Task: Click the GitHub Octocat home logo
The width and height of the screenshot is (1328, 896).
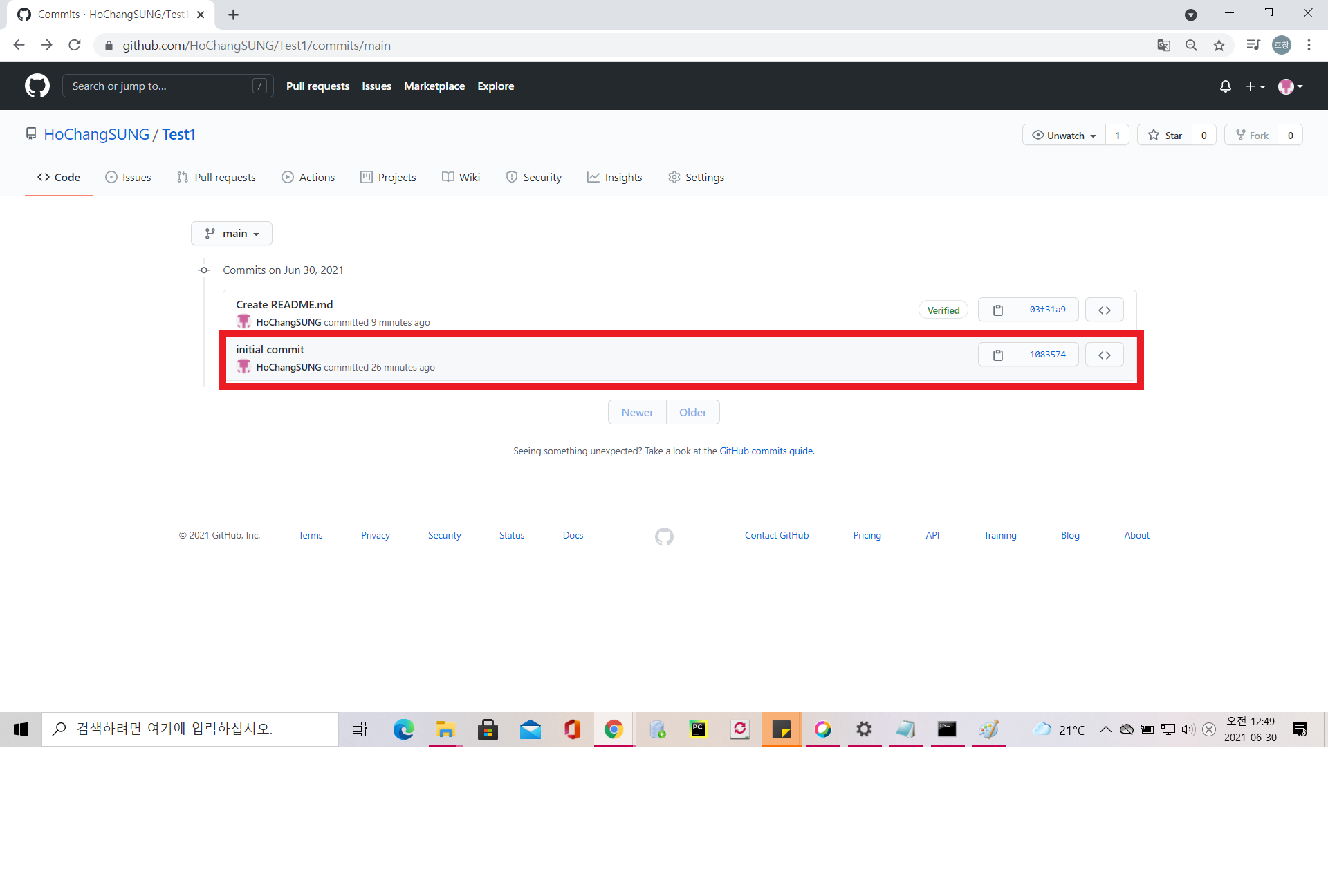Action: point(37,86)
